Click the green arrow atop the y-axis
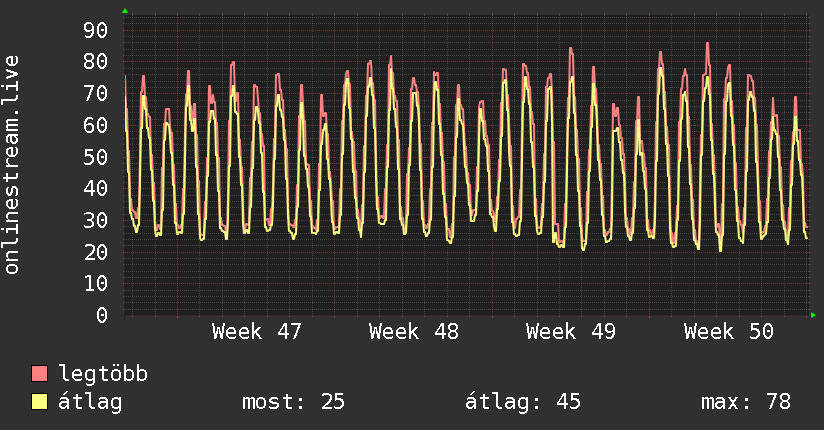The image size is (824, 430). point(125,11)
